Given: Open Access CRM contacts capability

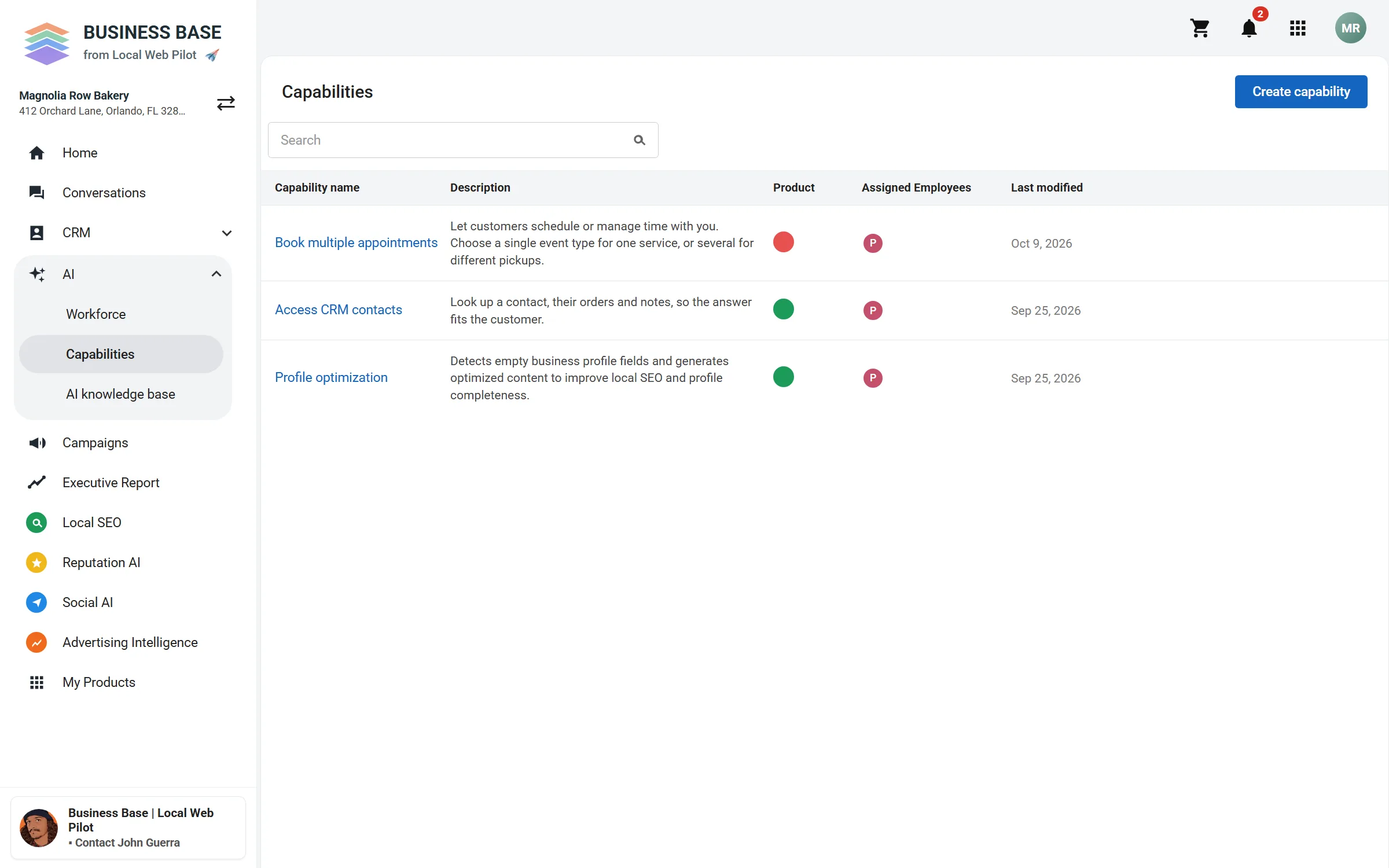Looking at the screenshot, I should click(338, 310).
